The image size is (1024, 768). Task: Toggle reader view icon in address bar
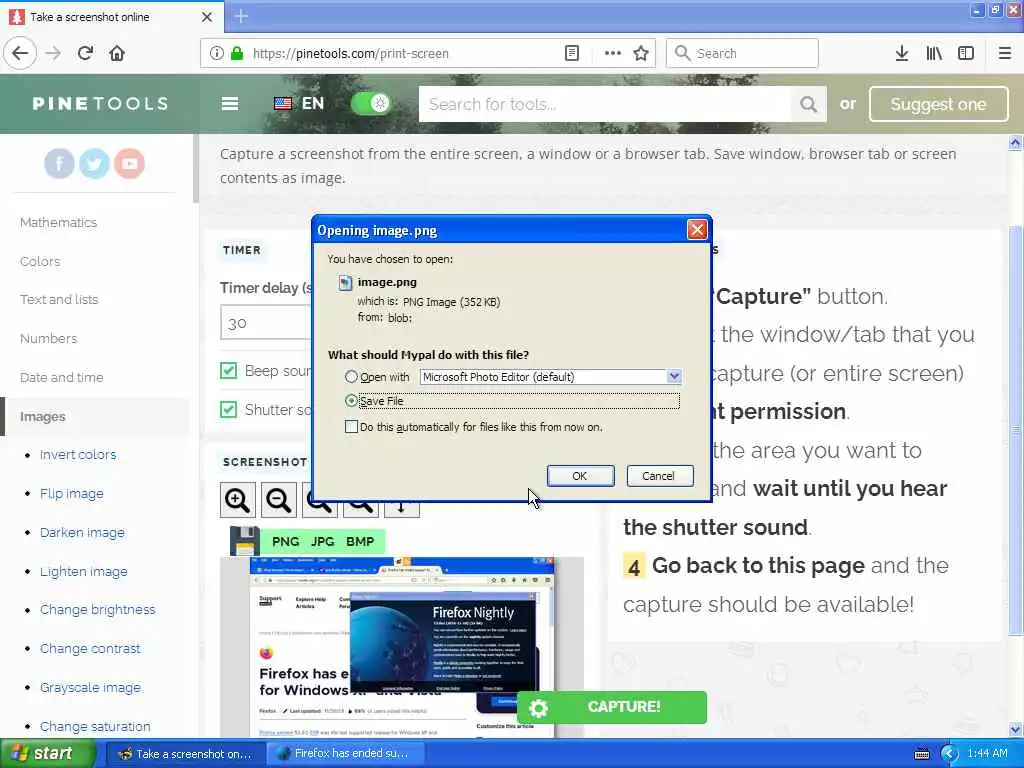571,53
